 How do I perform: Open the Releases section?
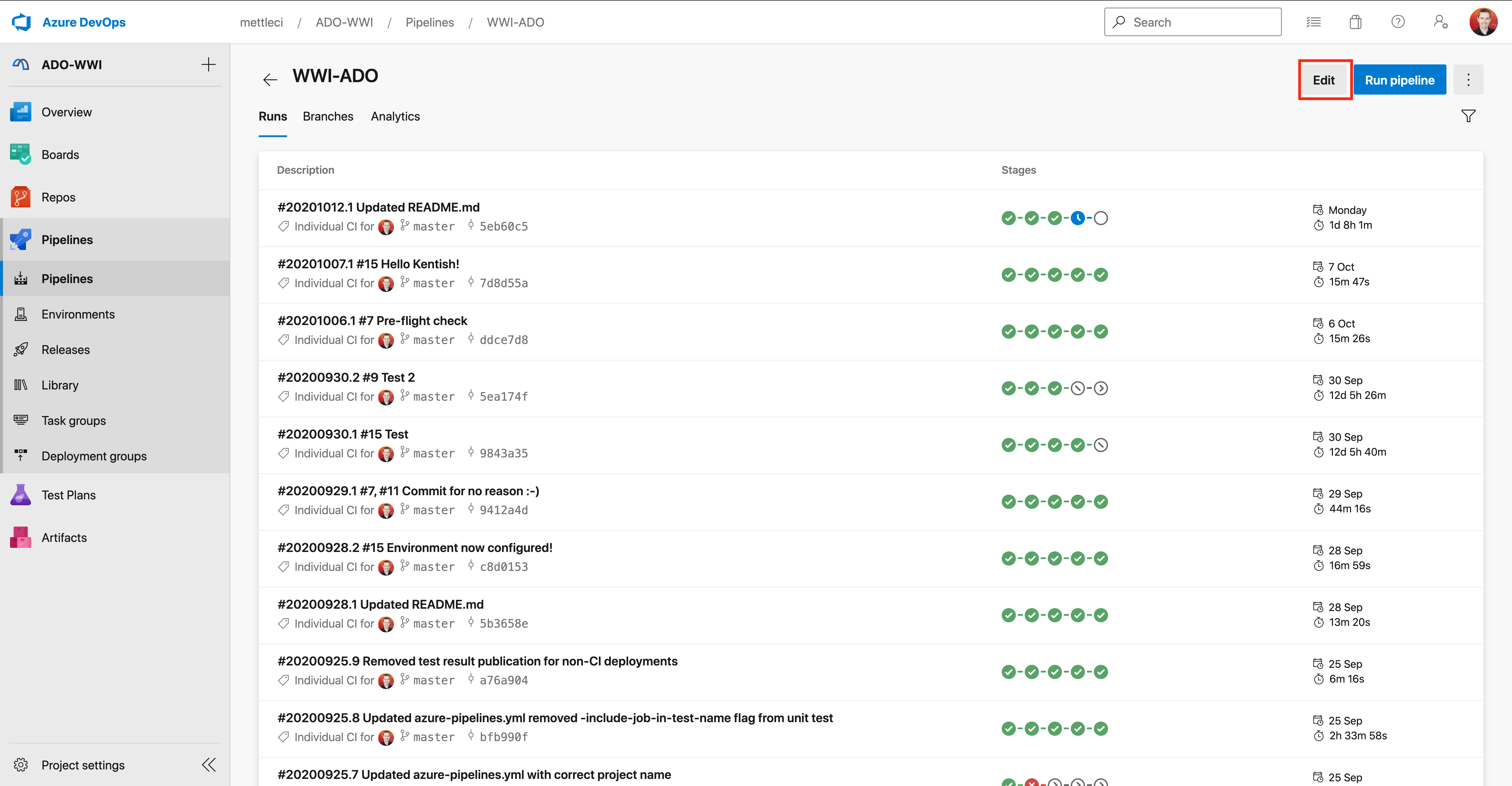(x=65, y=350)
